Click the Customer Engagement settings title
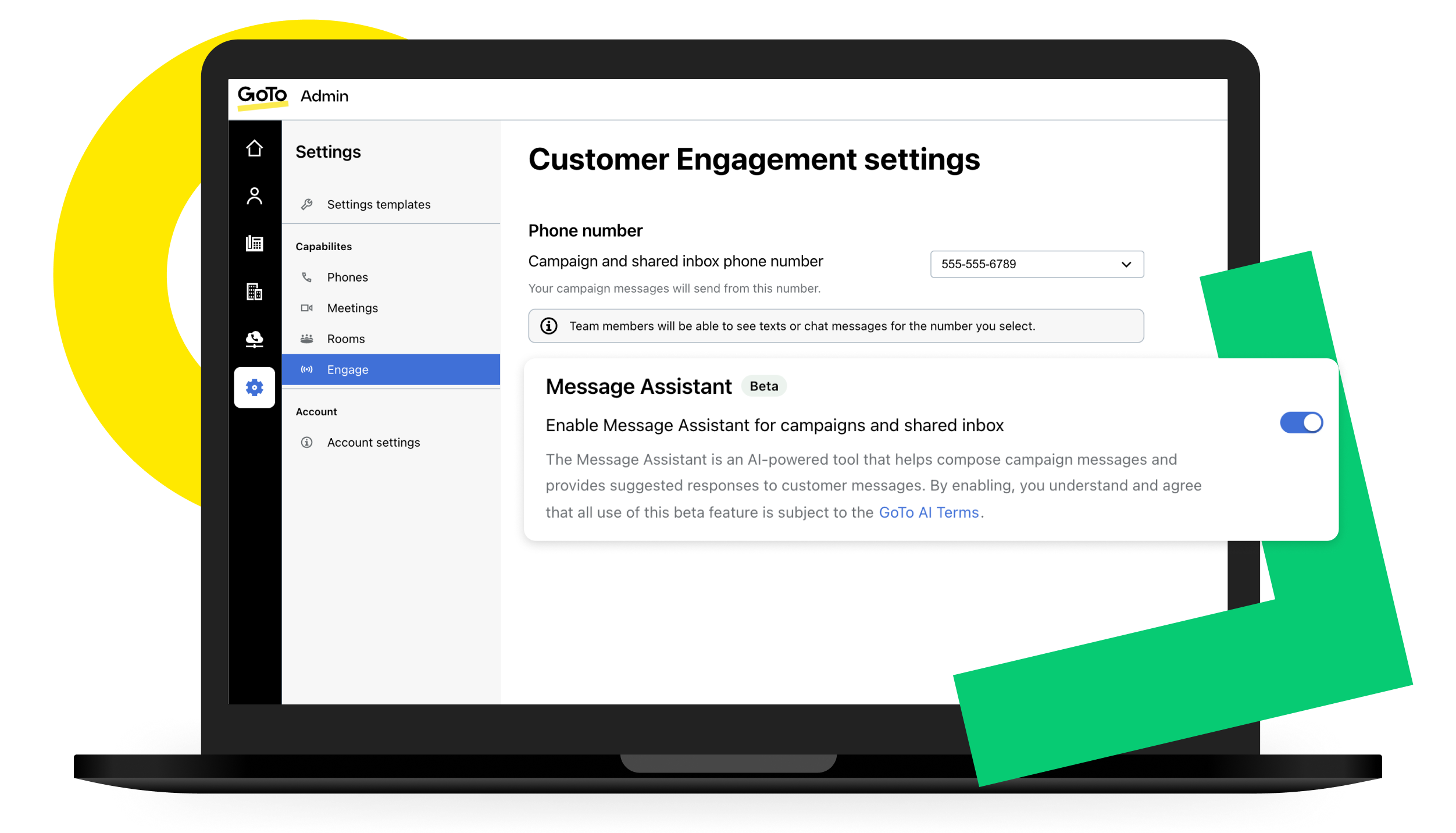Image resolution: width=1456 pixels, height=833 pixels. 754,159
